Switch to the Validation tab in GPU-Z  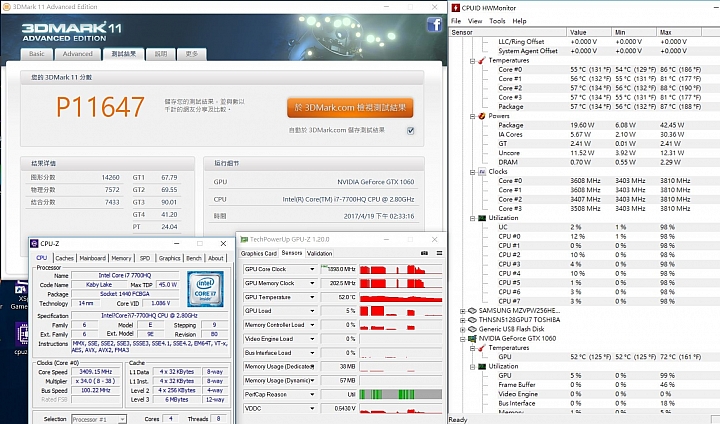pyautogui.click(x=319, y=254)
